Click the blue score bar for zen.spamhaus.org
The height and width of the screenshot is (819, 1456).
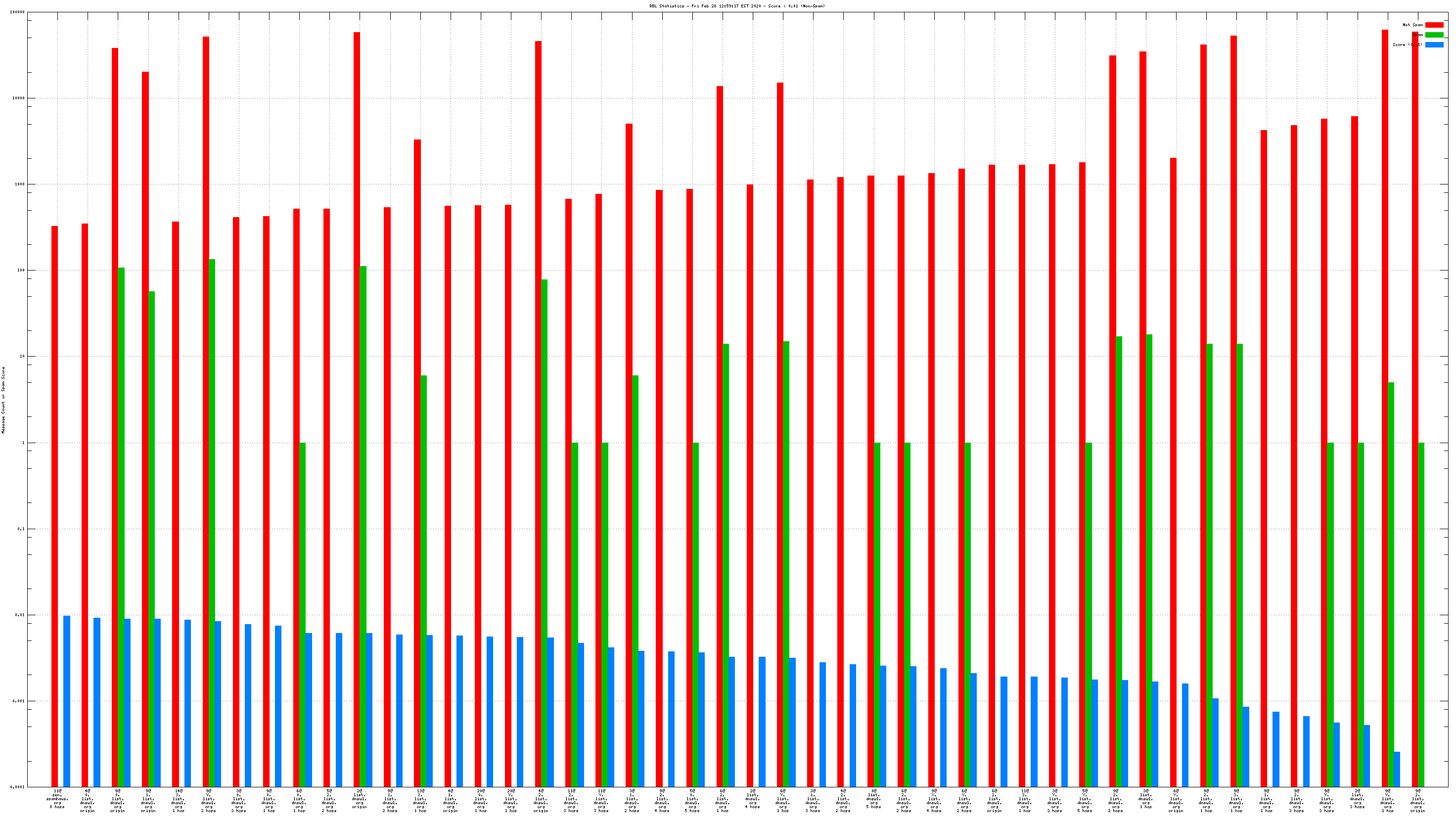(67, 701)
